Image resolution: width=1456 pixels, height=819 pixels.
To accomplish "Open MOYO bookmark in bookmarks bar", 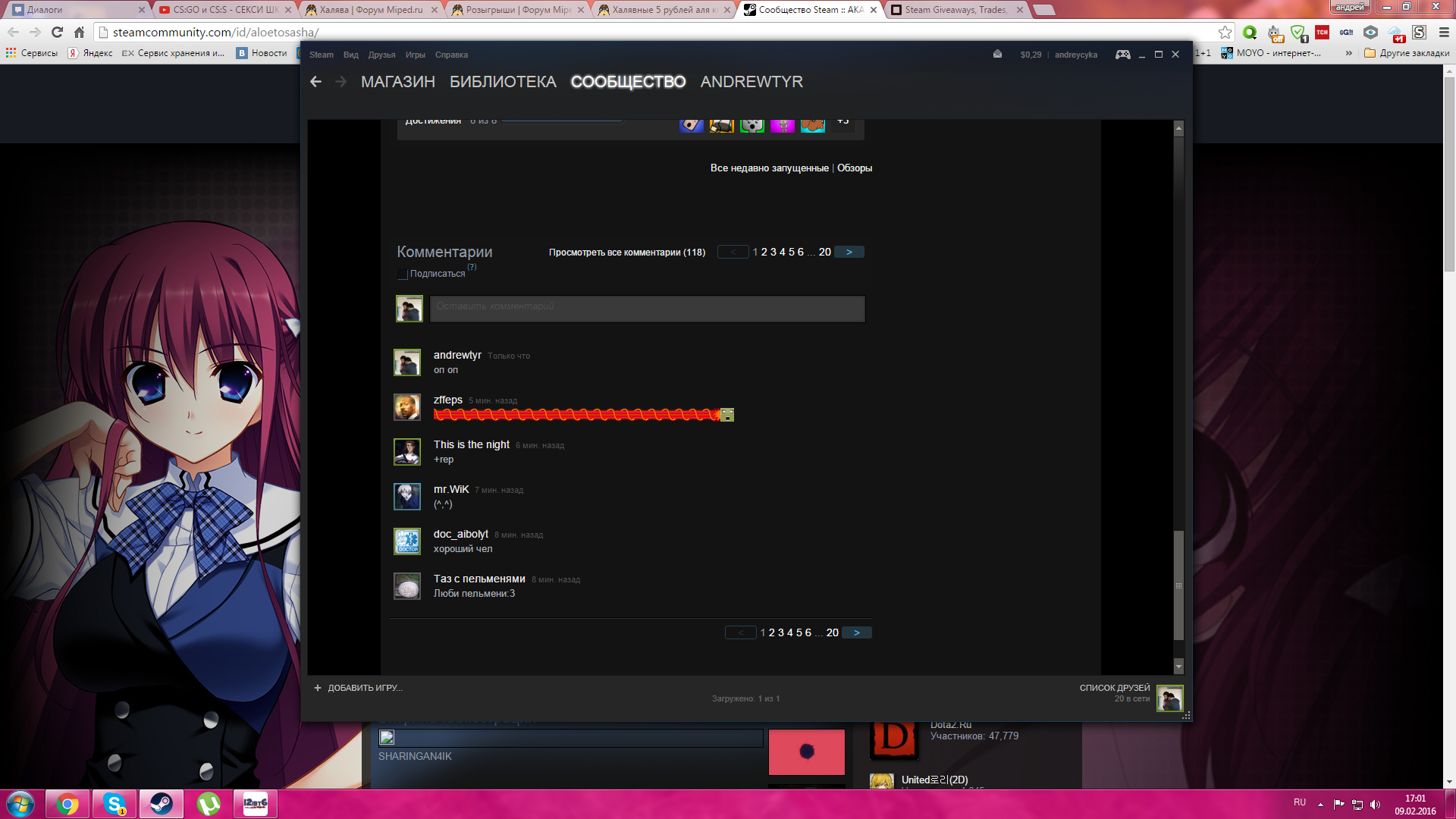I will click(1271, 53).
